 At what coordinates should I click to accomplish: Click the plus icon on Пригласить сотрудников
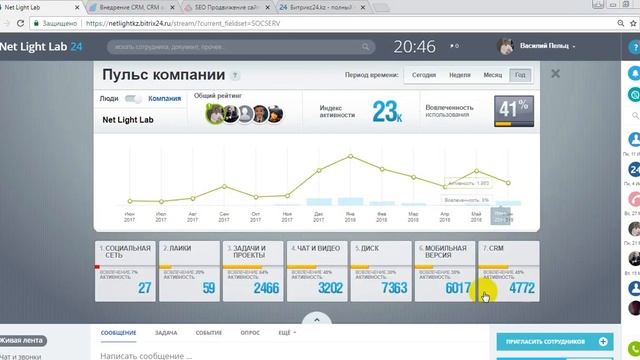603,342
